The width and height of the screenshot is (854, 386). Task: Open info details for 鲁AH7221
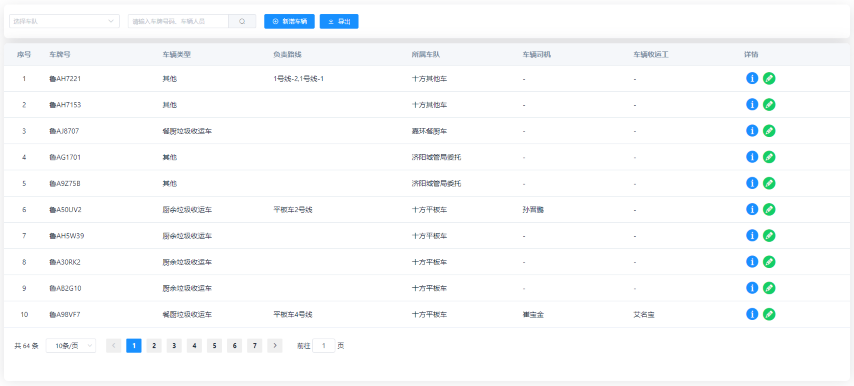(x=752, y=78)
